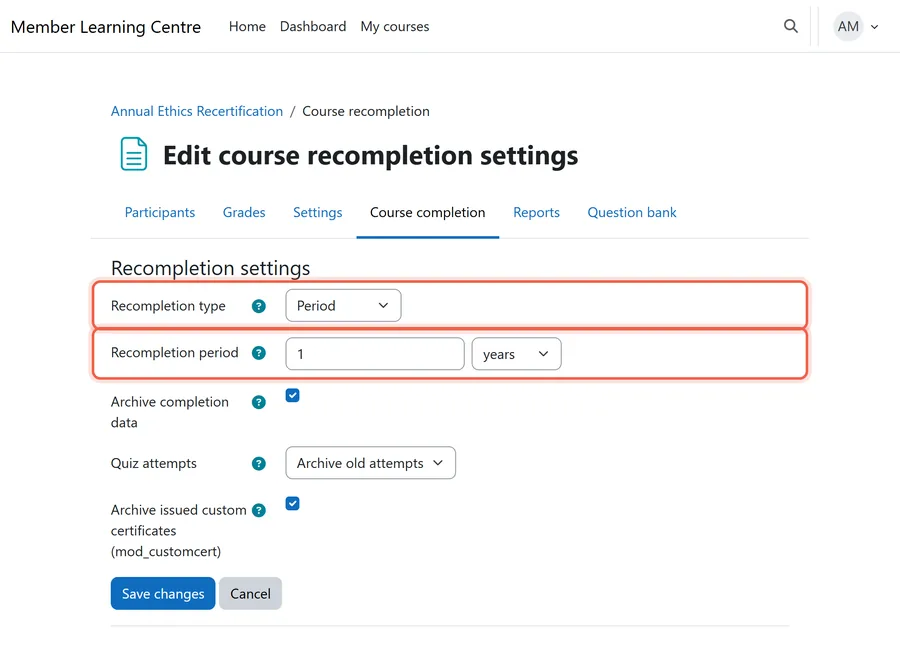
Task: Toggle Archive completion data checkbox
Action: pyautogui.click(x=292, y=395)
